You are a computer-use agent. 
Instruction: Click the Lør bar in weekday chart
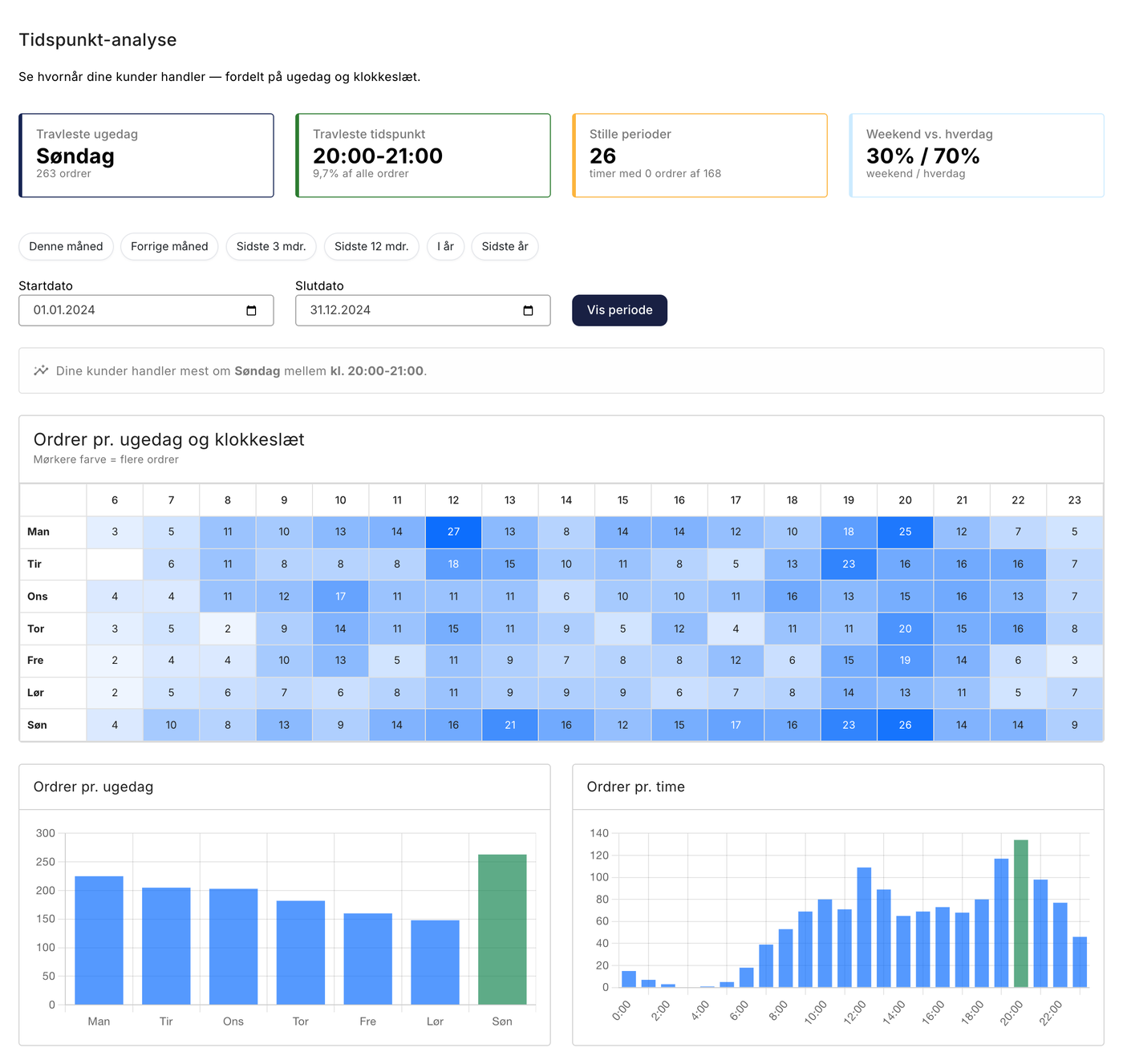[435, 962]
